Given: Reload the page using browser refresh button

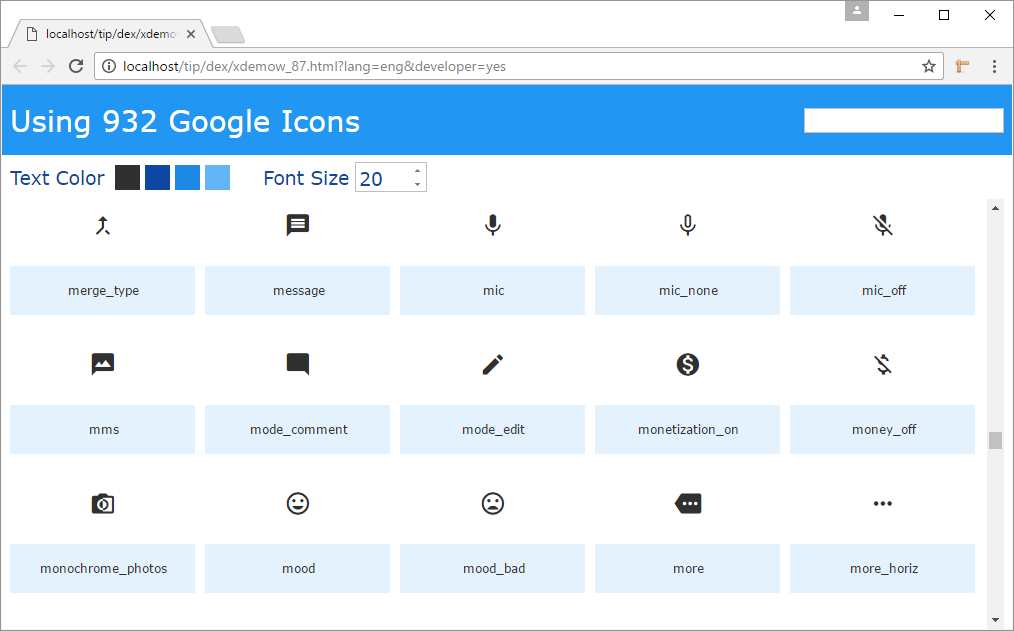Looking at the screenshot, I should [x=76, y=66].
